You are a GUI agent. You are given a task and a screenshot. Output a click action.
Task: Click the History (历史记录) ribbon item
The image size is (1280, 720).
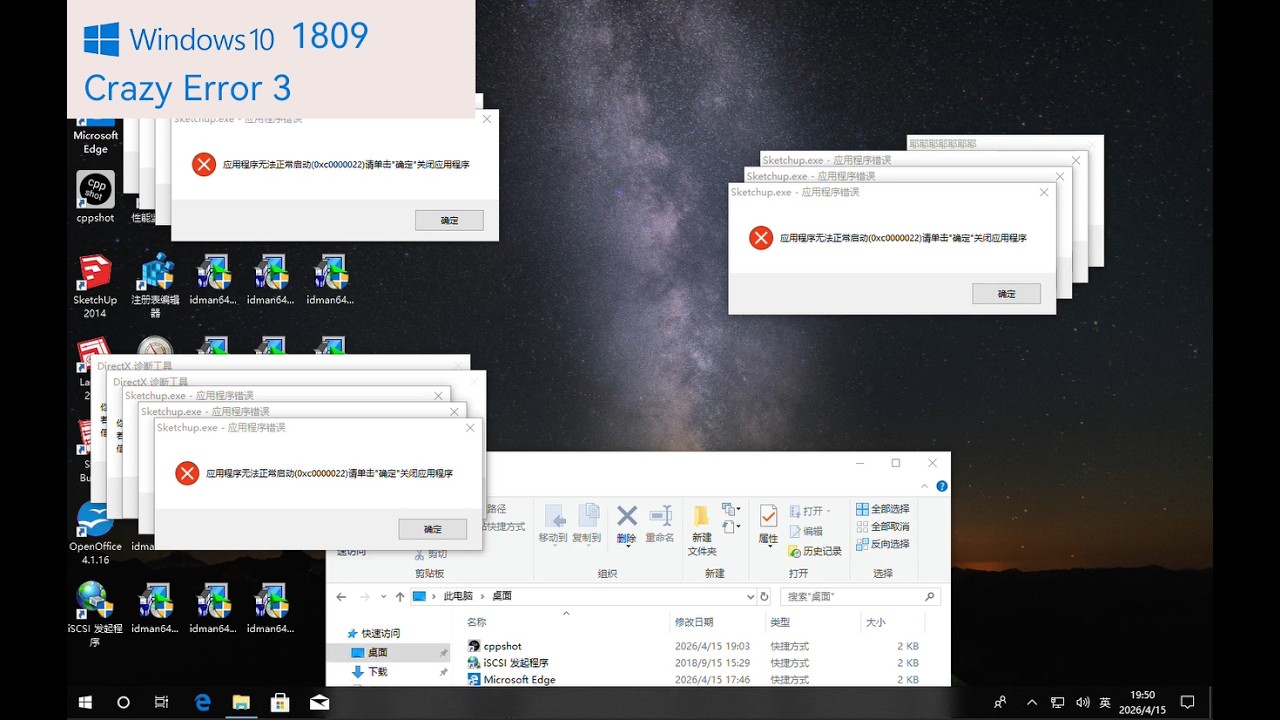click(815, 551)
